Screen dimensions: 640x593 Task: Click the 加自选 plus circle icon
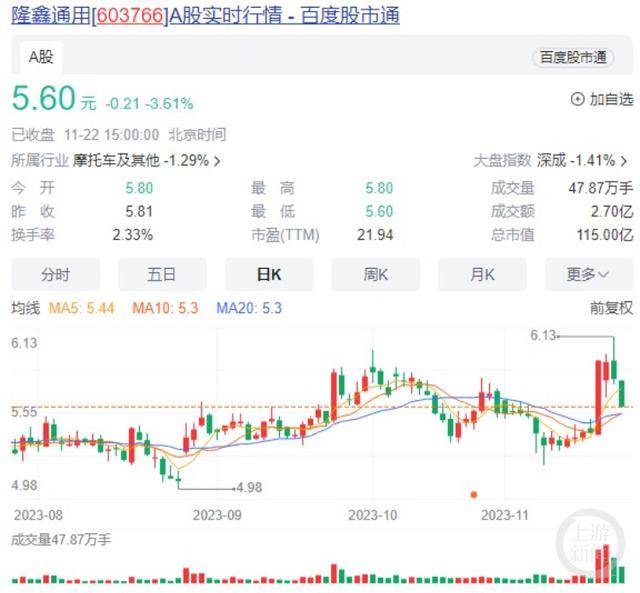[x=577, y=99]
